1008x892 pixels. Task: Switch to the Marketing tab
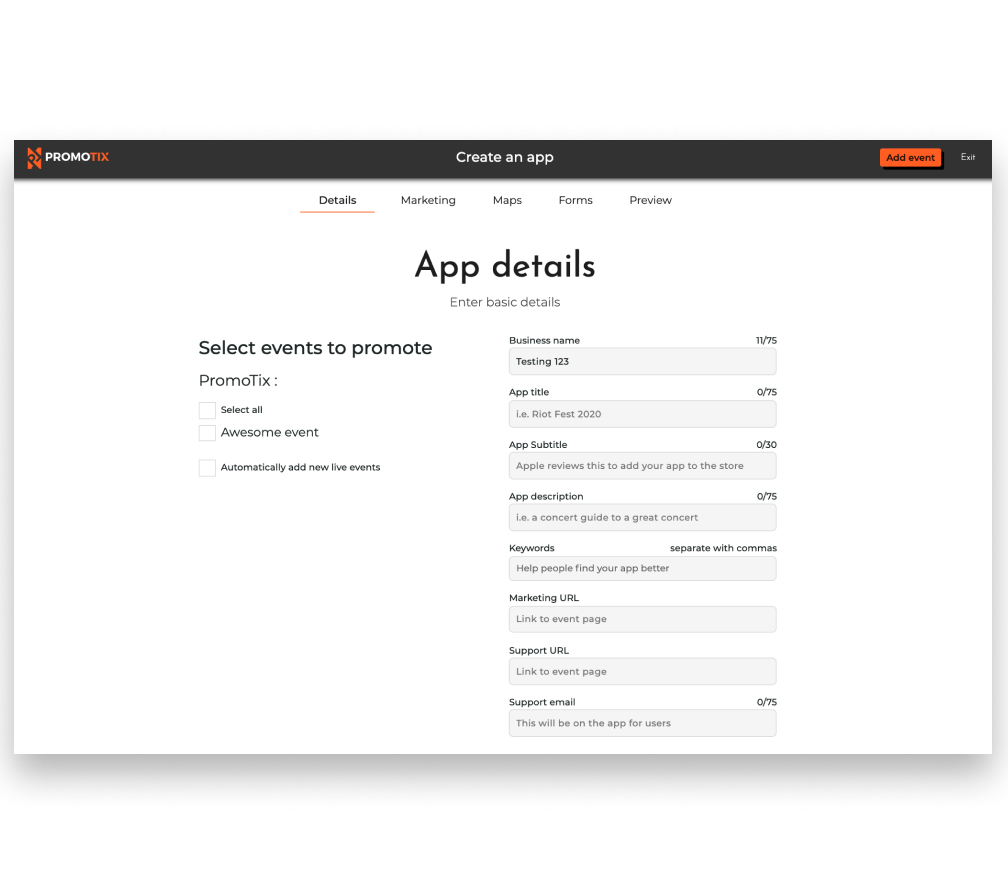[x=428, y=200]
